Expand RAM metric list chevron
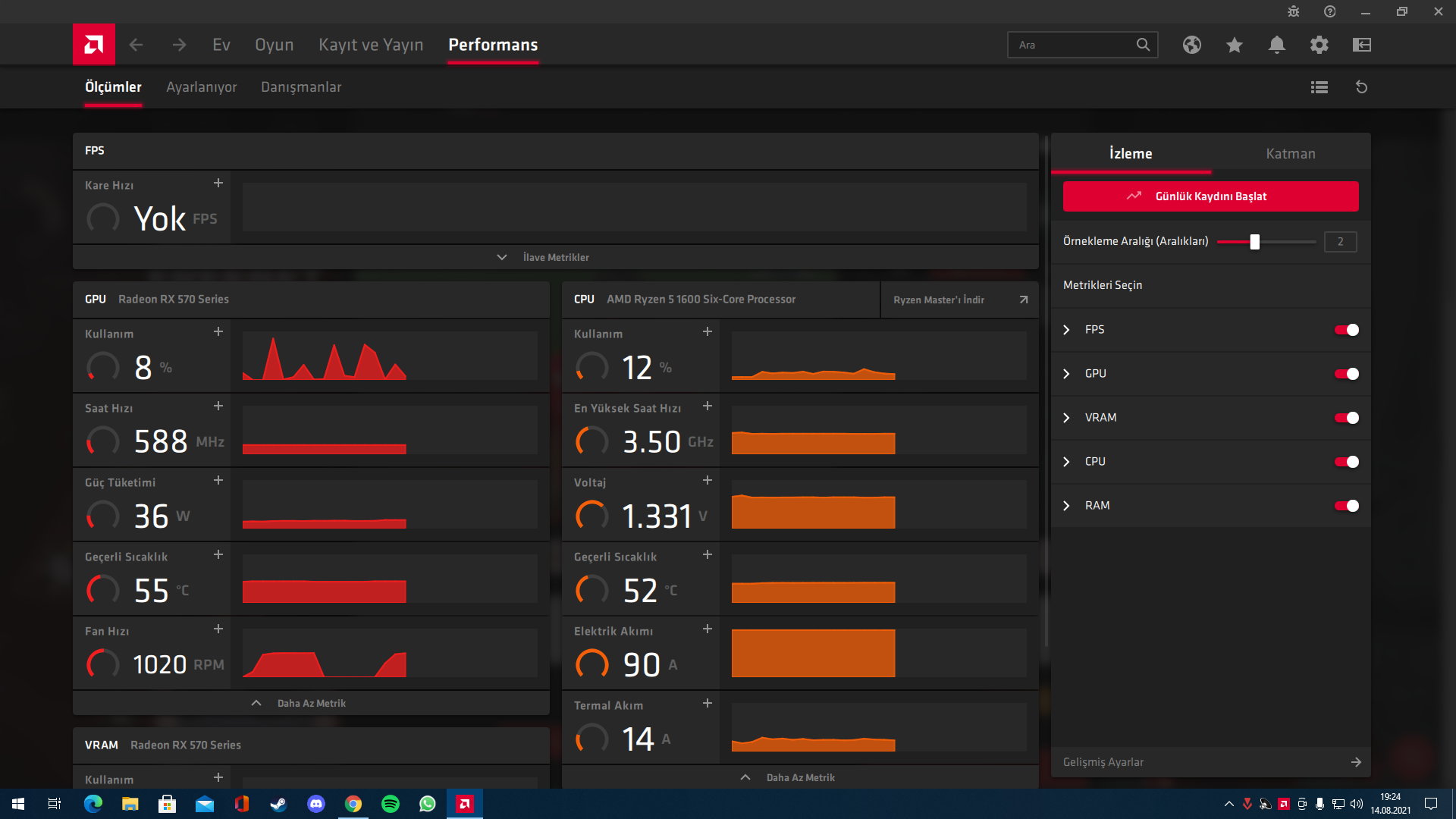This screenshot has width=1456, height=819. tap(1067, 506)
